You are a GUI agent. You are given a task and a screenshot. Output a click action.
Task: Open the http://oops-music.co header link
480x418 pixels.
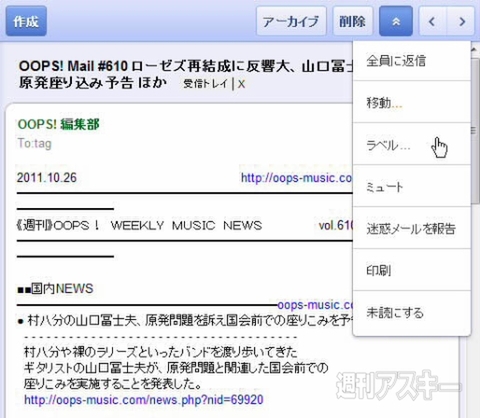(296, 178)
